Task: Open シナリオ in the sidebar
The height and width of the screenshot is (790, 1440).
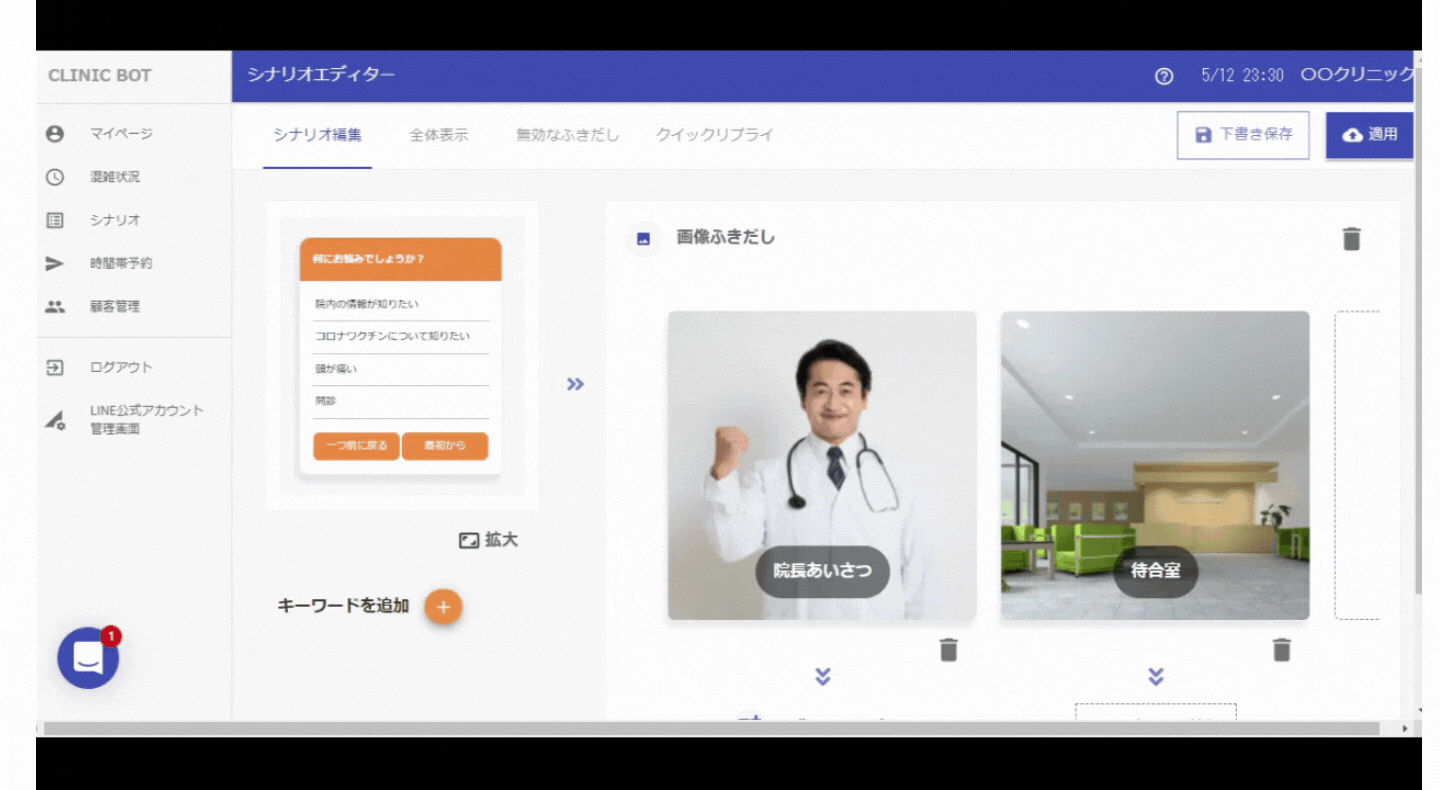Action: [x=115, y=220]
